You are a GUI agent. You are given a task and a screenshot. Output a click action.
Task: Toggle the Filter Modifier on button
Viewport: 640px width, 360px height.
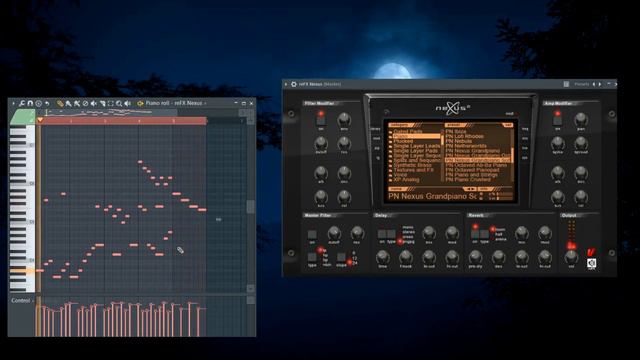321,120
